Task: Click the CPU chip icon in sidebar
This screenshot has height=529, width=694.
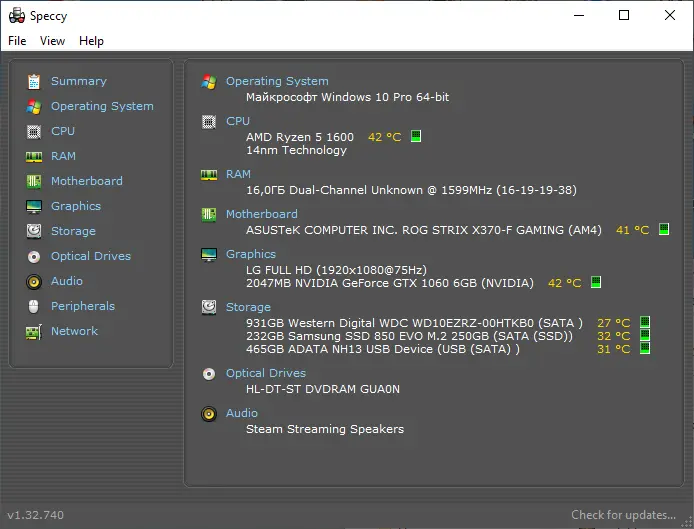Action: [x=34, y=131]
